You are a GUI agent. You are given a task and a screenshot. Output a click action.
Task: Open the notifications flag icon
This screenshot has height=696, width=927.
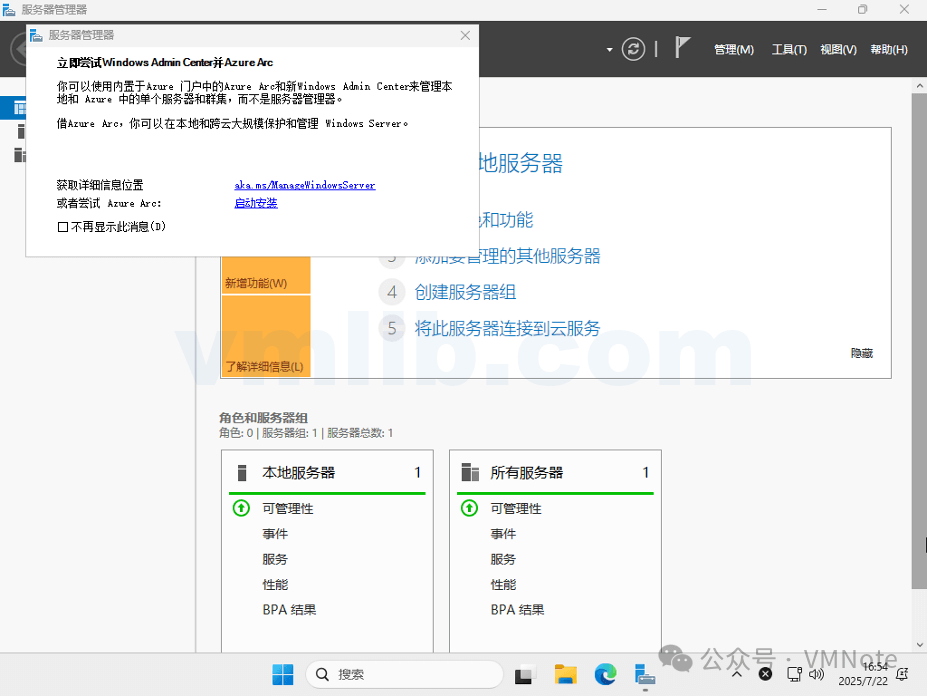(683, 48)
